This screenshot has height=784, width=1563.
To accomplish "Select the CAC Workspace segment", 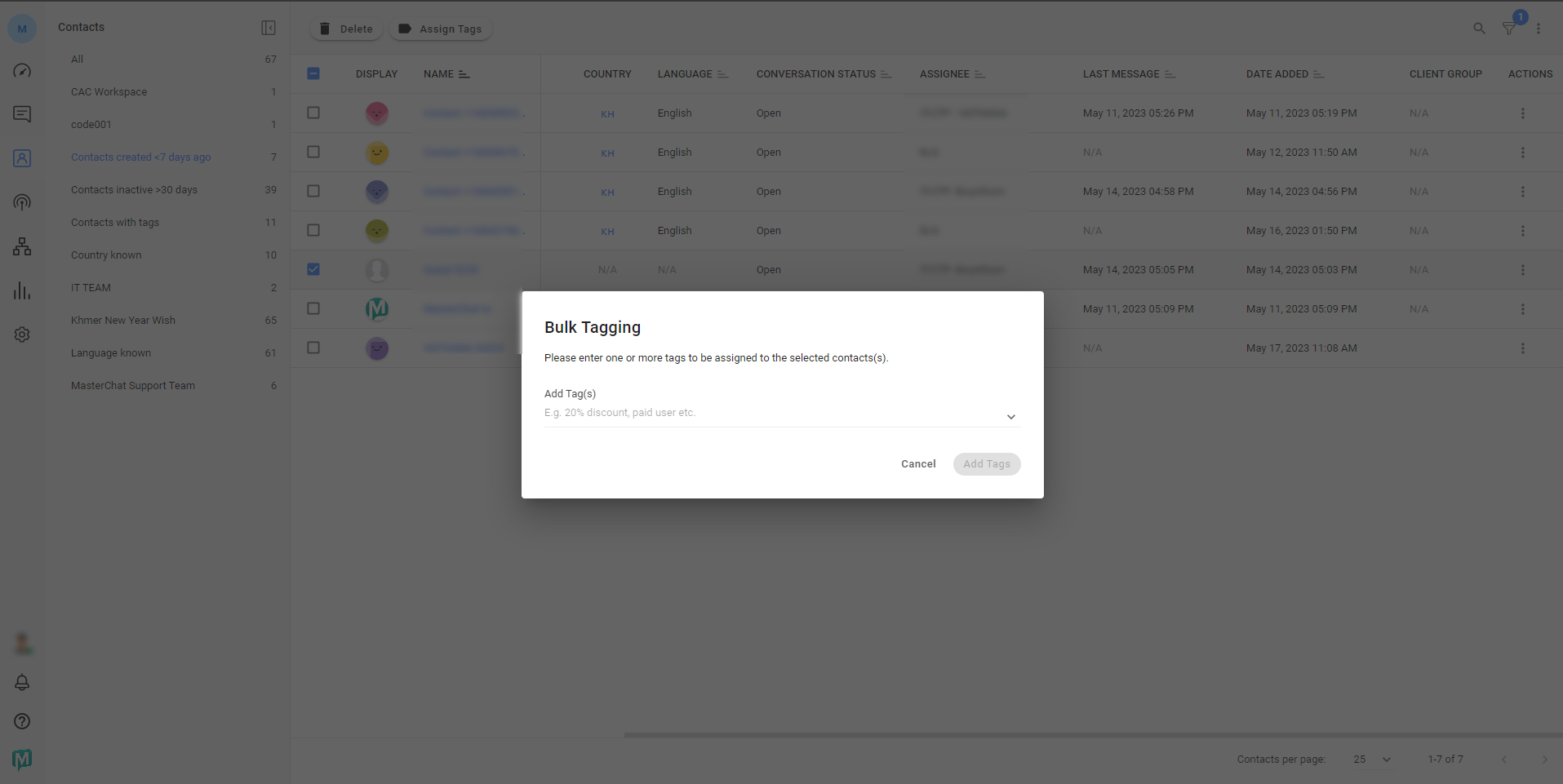I will click(173, 92).
